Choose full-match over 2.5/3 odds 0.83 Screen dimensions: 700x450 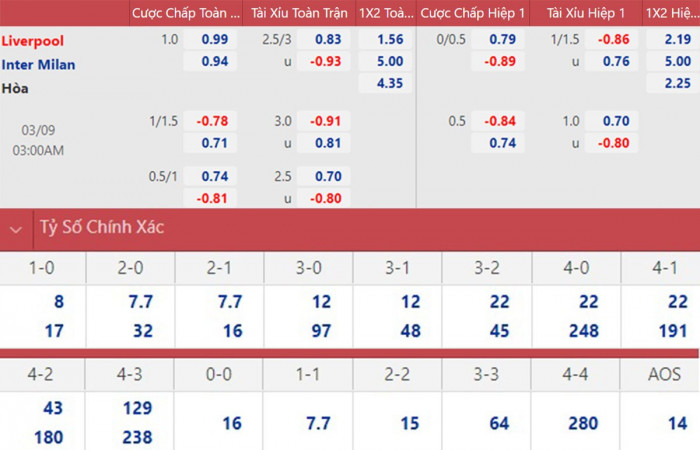click(326, 40)
